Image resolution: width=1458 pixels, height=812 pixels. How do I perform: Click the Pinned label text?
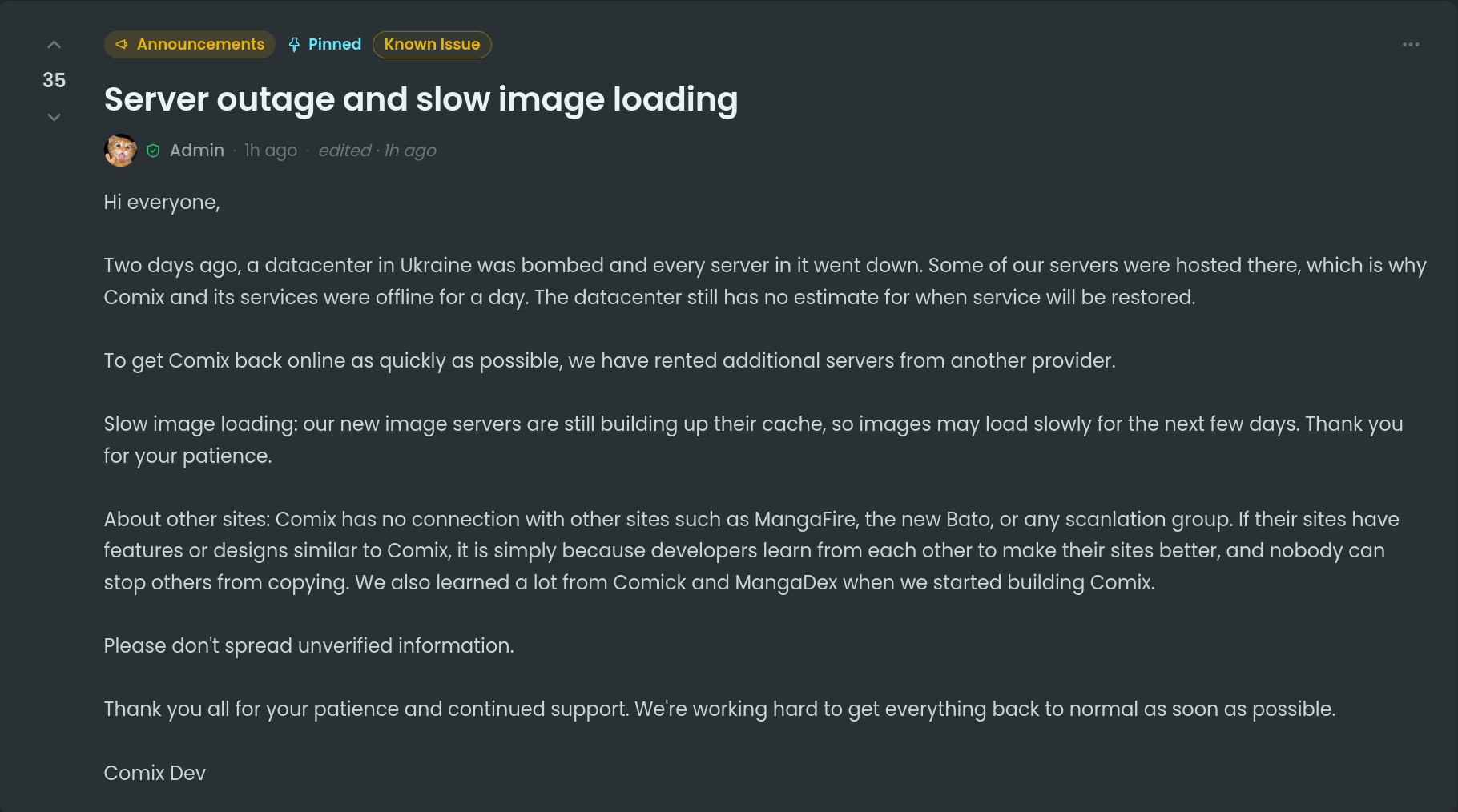tap(335, 45)
